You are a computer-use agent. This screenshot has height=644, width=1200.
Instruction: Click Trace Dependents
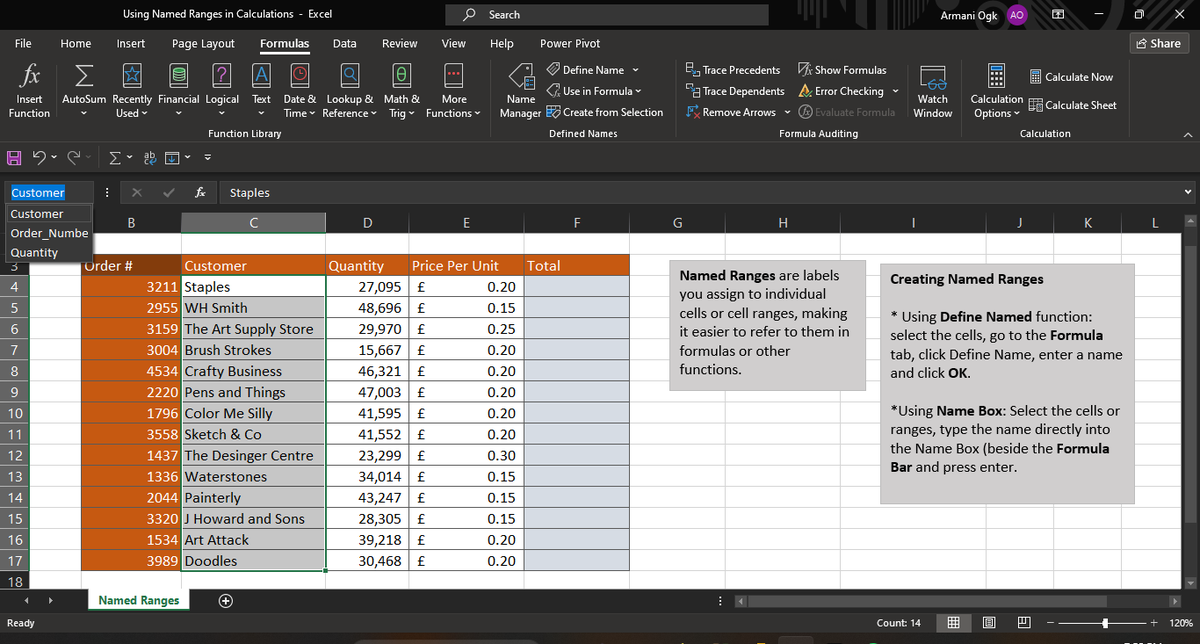tap(735, 91)
